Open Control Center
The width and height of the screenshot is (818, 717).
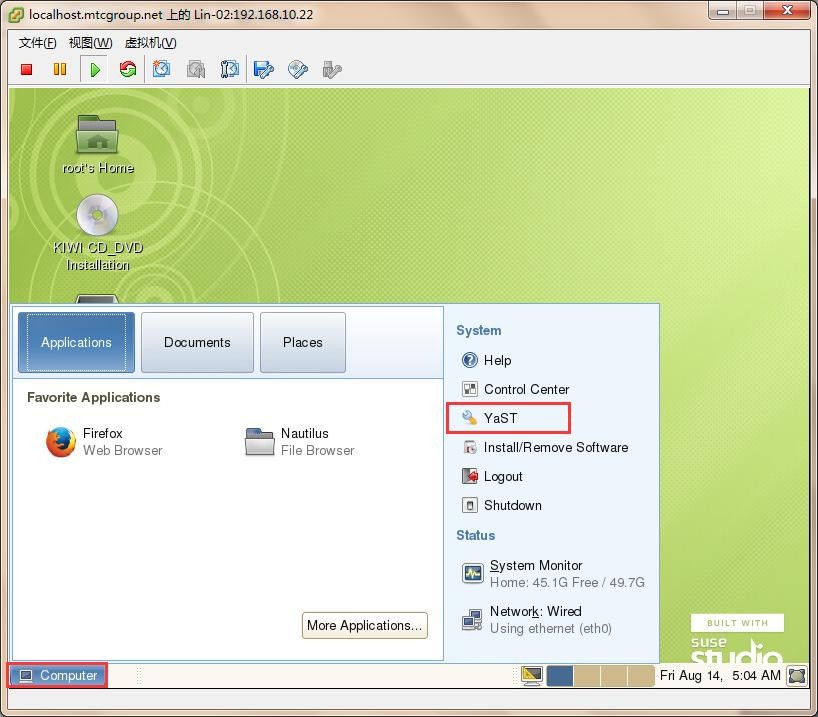(515, 389)
